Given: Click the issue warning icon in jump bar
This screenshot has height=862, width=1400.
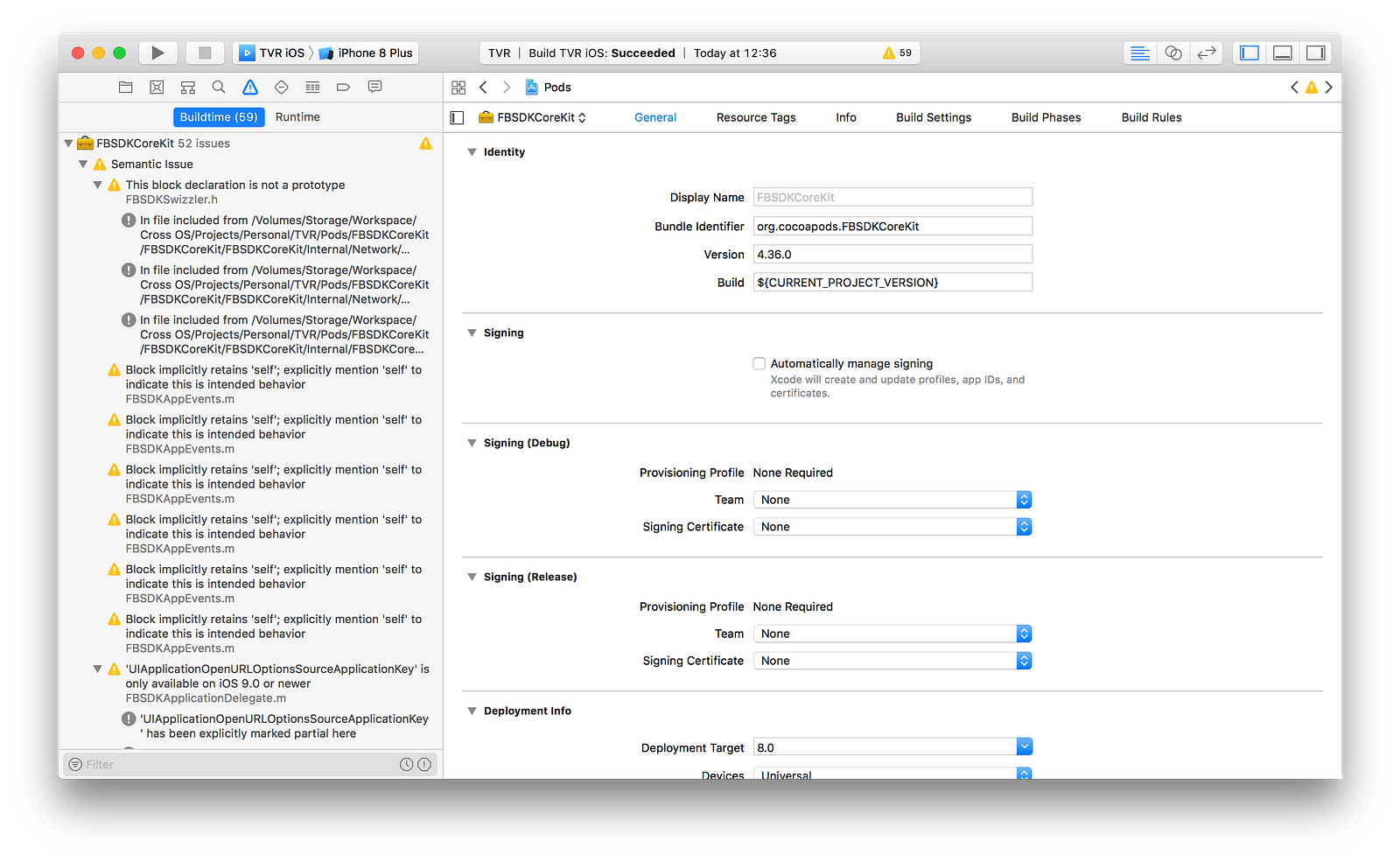Looking at the screenshot, I should (x=1312, y=87).
